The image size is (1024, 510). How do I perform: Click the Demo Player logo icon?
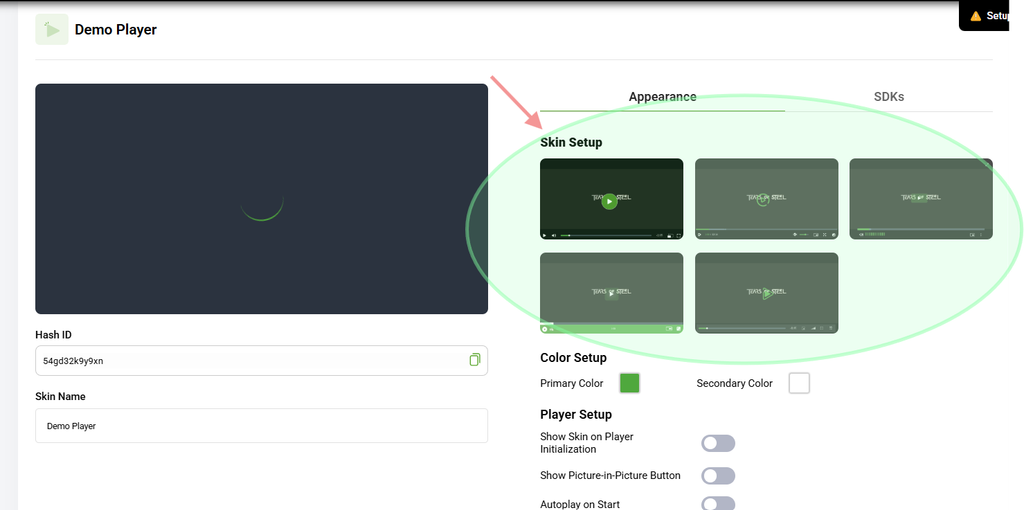52,29
